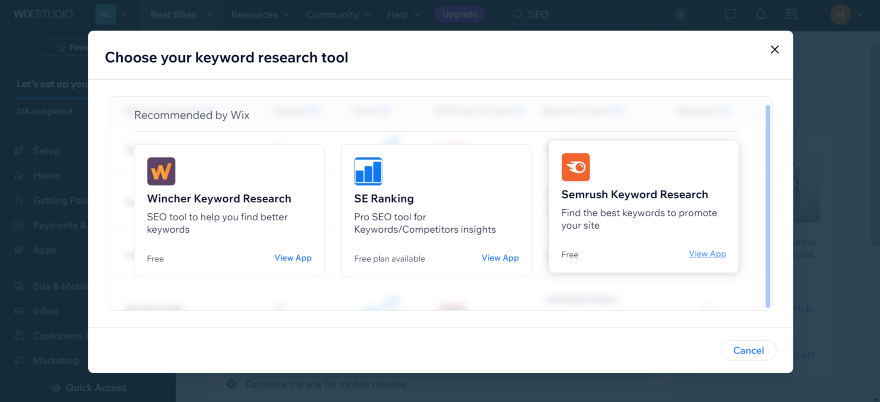Viewport: 880px width, 402px height.
Task: Open Quick Access in the sidebar
Action: 88,387
